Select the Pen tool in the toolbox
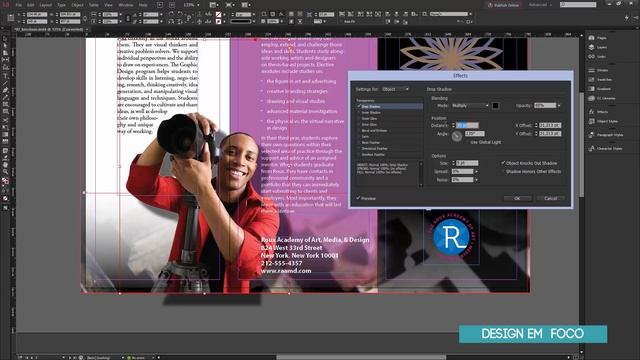 [x=5, y=90]
